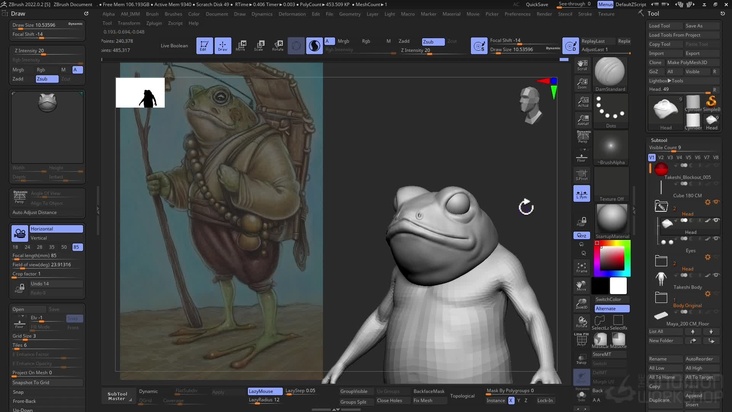Select the Draw mode icon

point(223,45)
